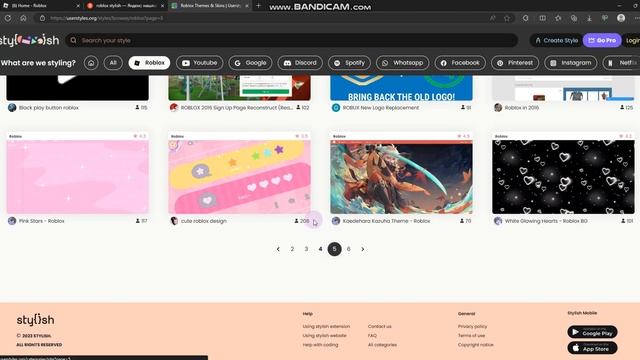Screen dimensions: 640x360
Task: Click current page 5 in pagination
Action: click(334, 249)
